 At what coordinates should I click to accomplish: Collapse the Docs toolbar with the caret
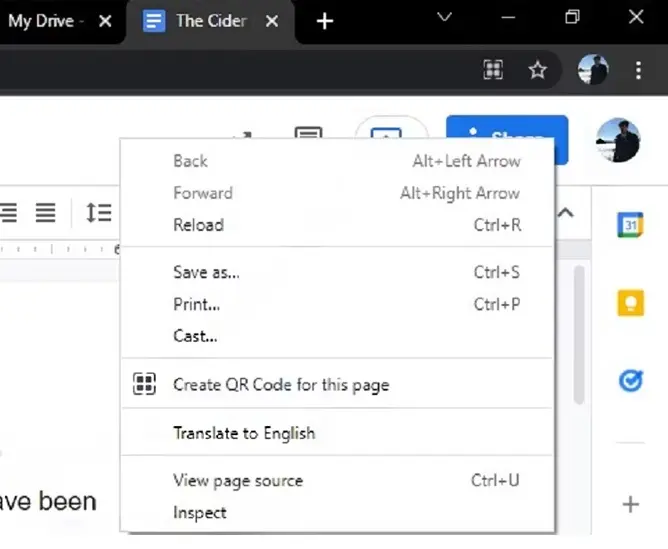pyautogui.click(x=566, y=212)
